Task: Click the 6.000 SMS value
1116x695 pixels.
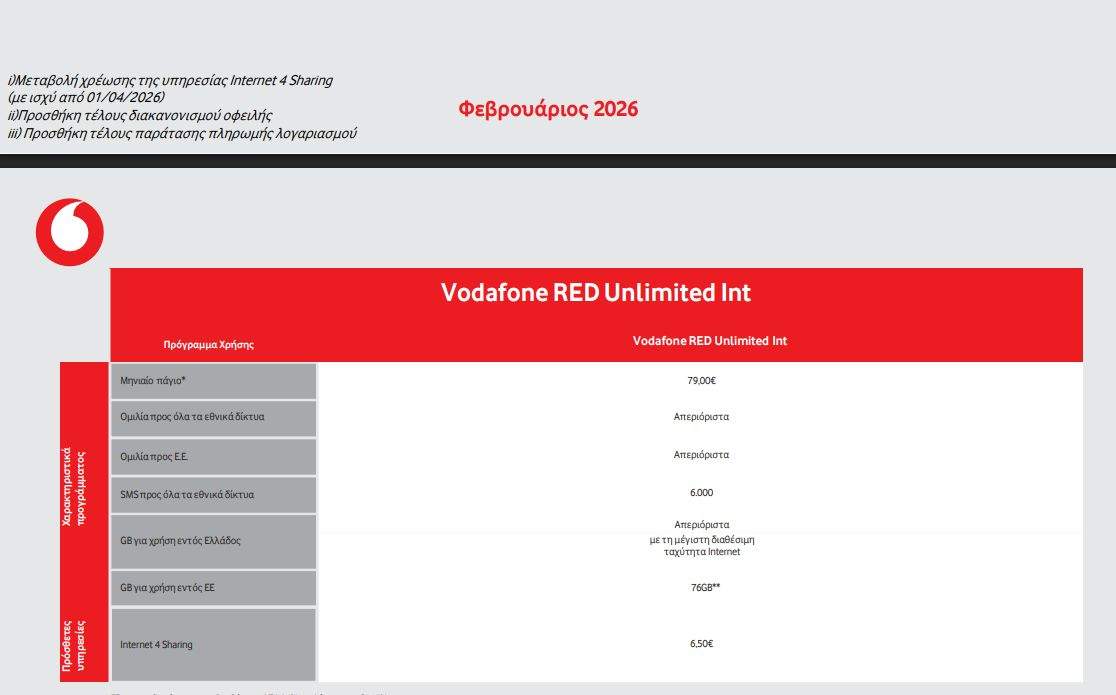Action: pyautogui.click(x=701, y=492)
